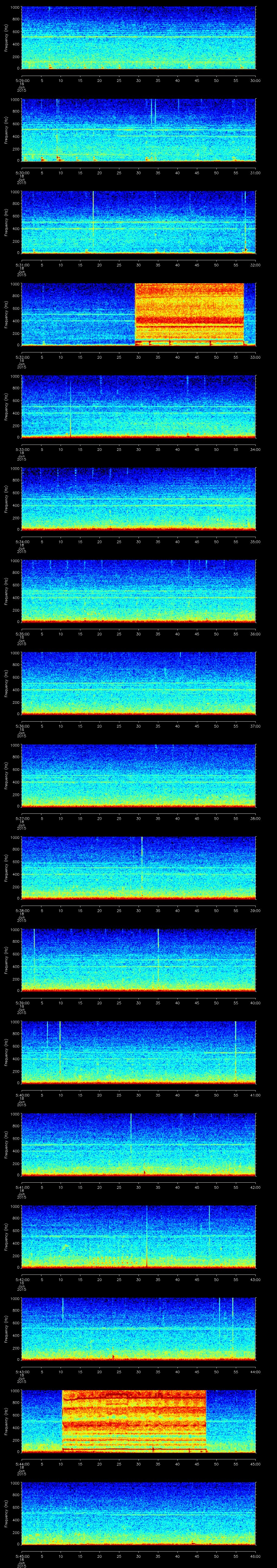This screenshot has width=277, height=1568.
Task: Click the 45:00 end time label
Action: (255, 1463)
